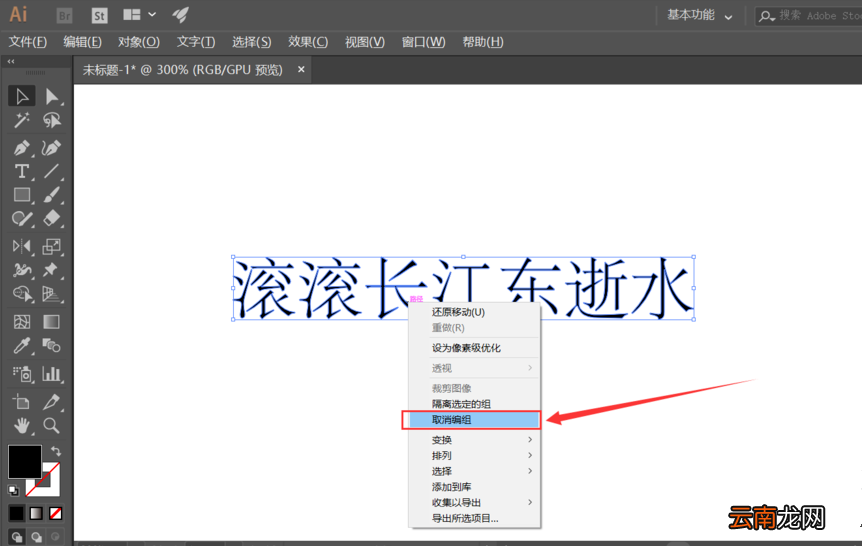Open the 文件(F) menu
The width and height of the screenshot is (862, 546).
click(27, 42)
